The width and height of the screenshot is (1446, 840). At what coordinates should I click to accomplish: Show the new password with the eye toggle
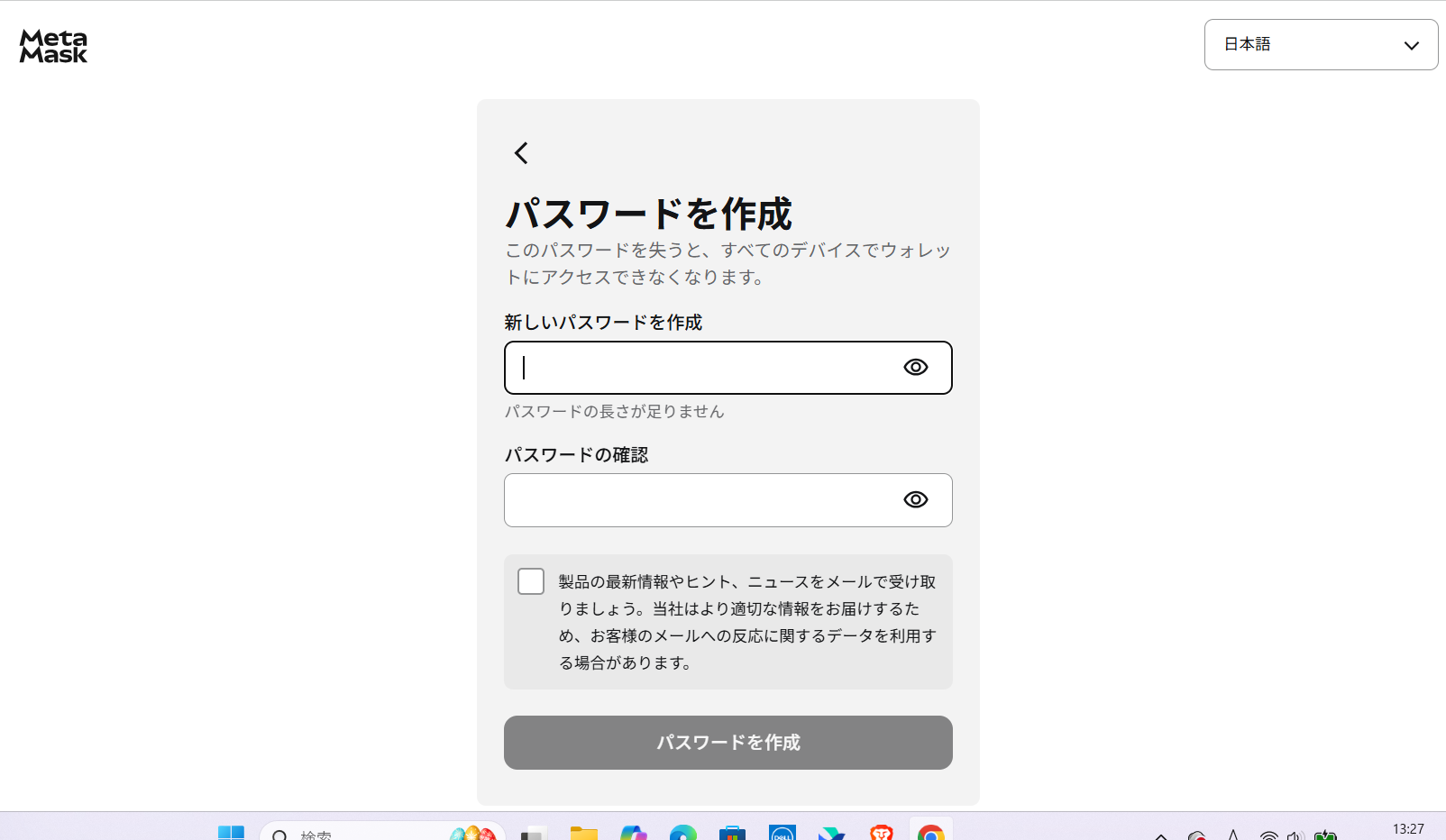pos(915,367)
